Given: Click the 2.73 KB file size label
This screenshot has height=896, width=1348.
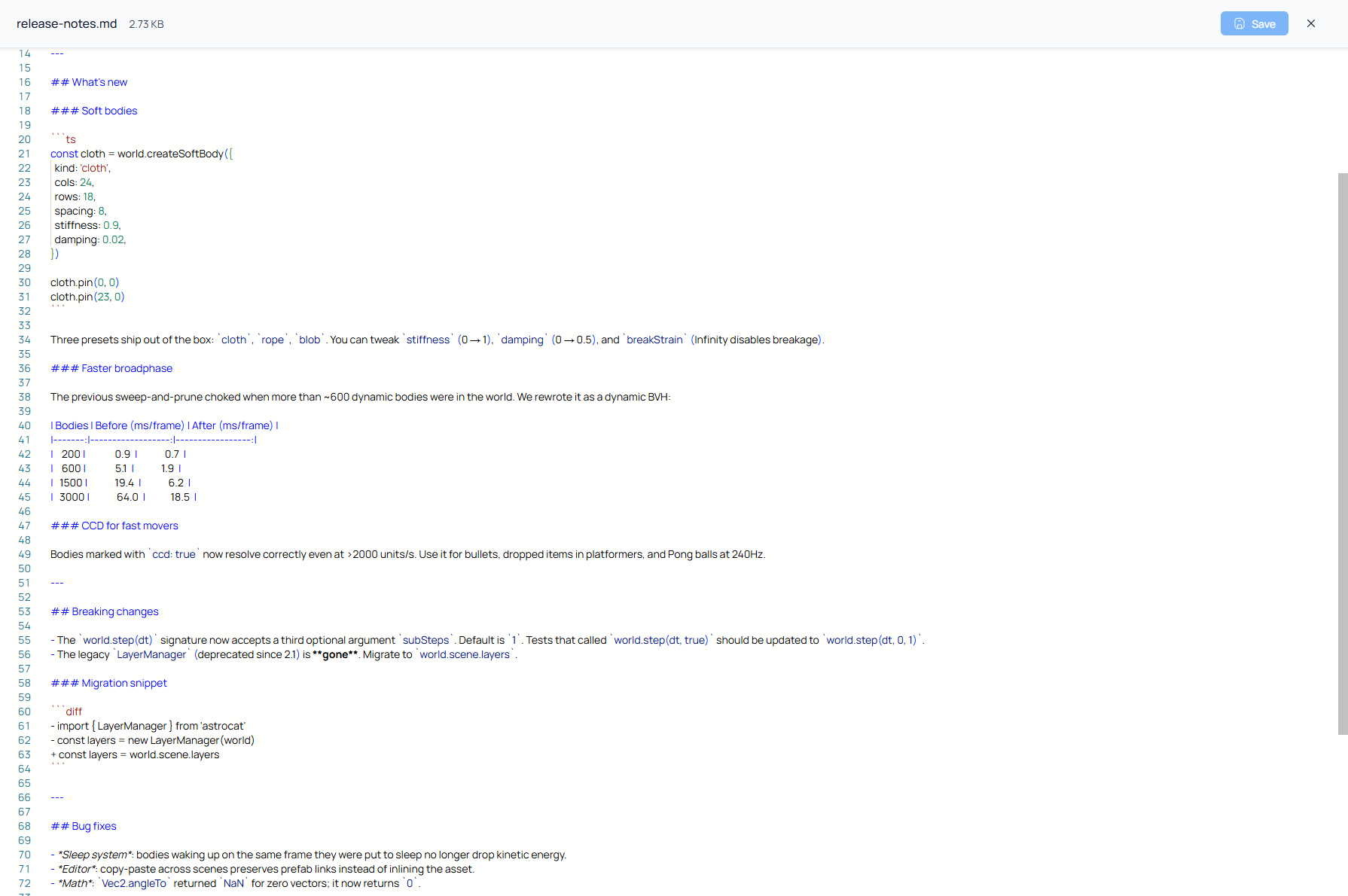Looking at the screenshot, I should pyautogui.click(x=146, y=24).
